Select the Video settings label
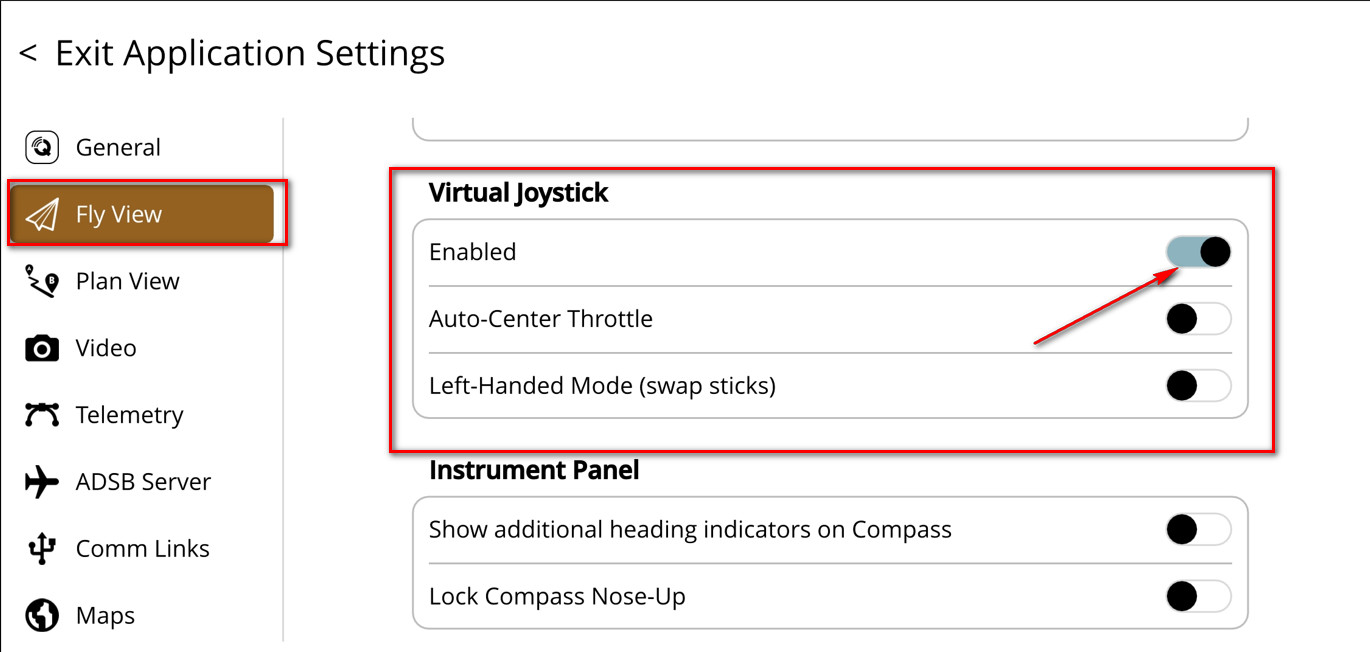Screen dimensions: 1370x652 [106, 349]
